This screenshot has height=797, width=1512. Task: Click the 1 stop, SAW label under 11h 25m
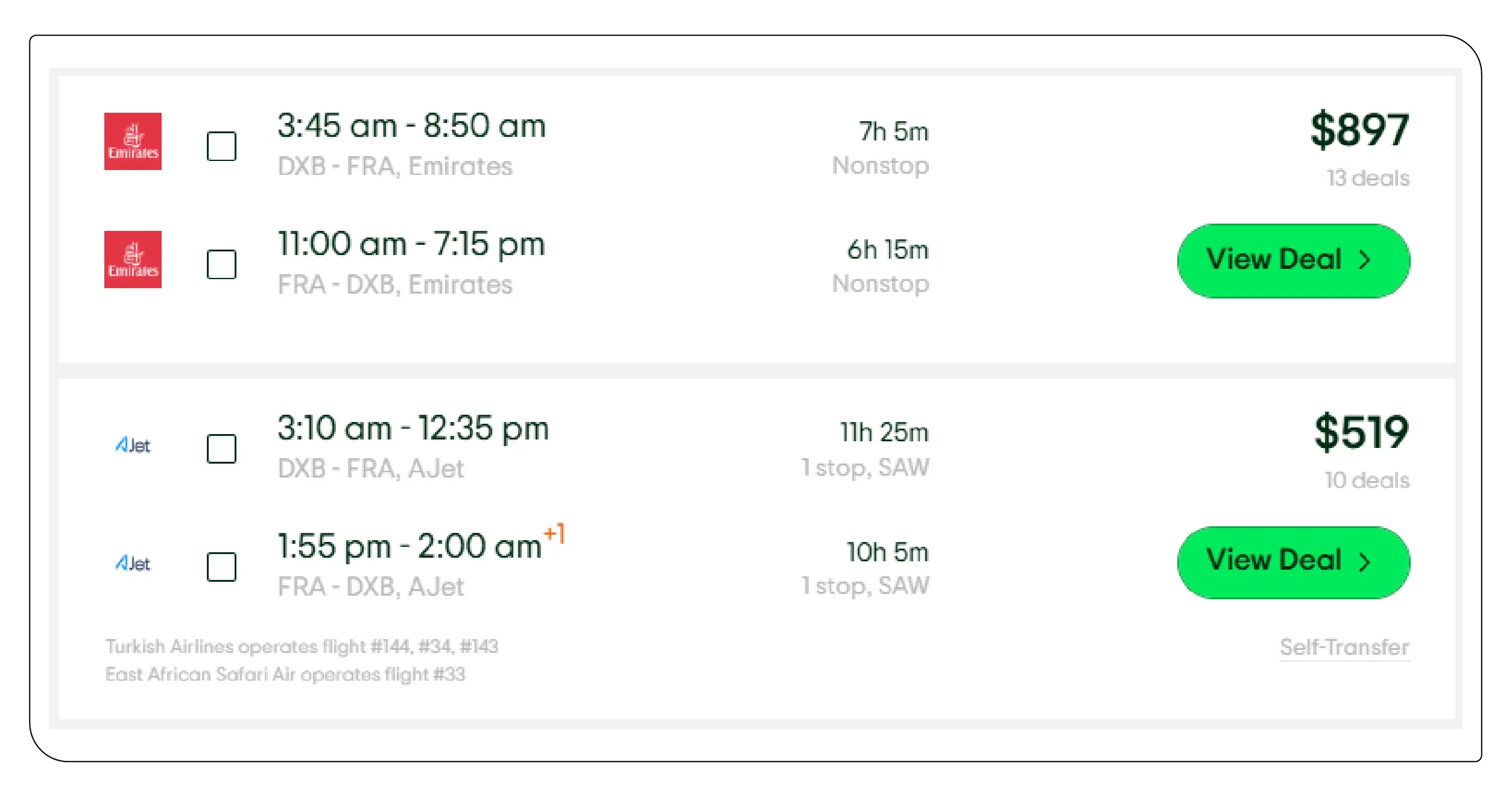865,468
